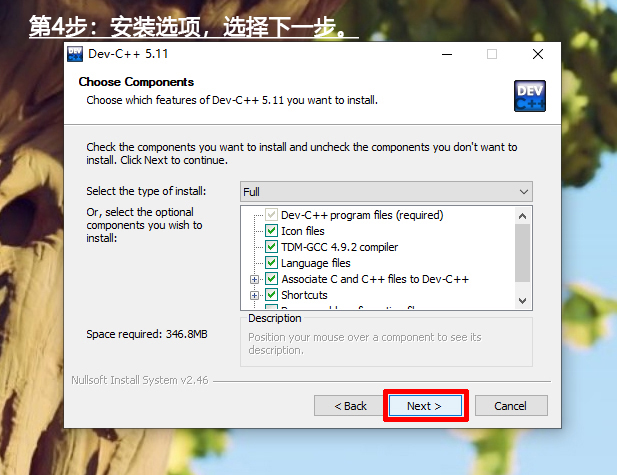Toggle the Shortcuts checkbox
Screen dimensions: 617x475
coord(271,295)
